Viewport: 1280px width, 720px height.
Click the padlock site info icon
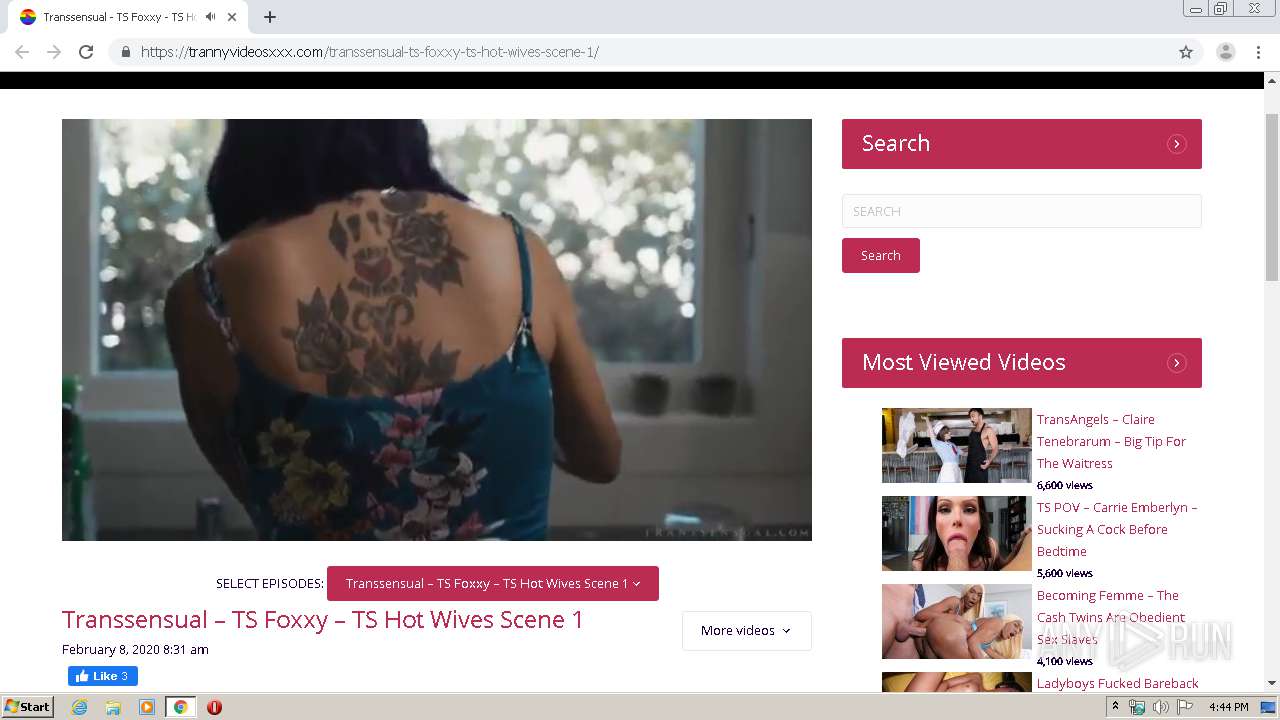(125, 52)
